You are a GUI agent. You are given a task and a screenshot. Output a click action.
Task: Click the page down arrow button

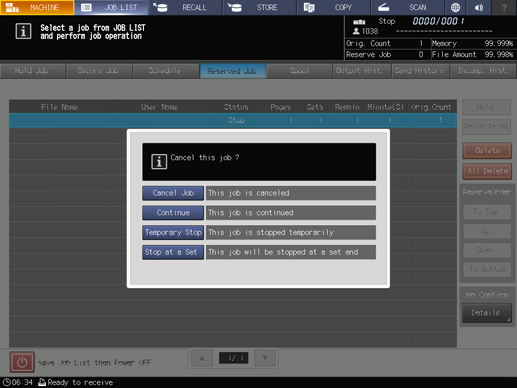[x=265, y=358]
